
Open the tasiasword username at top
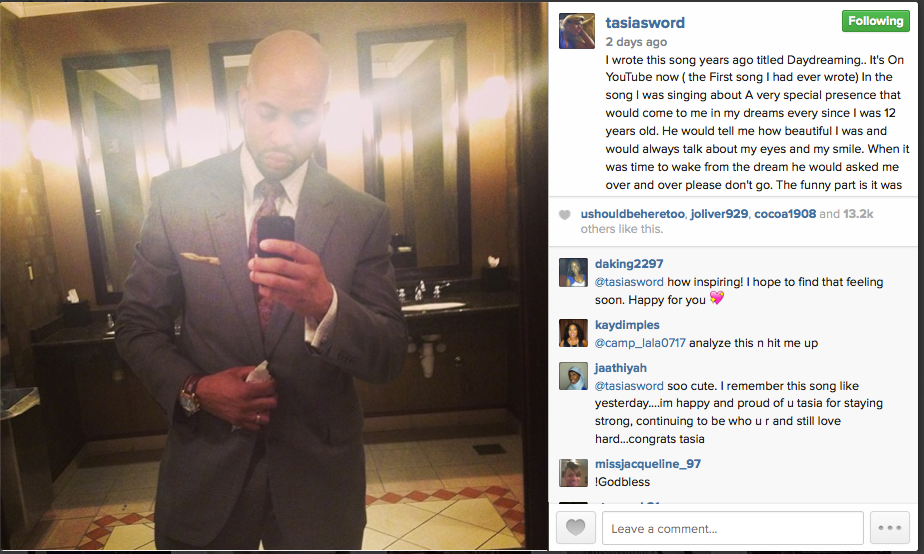pos(645,23)
